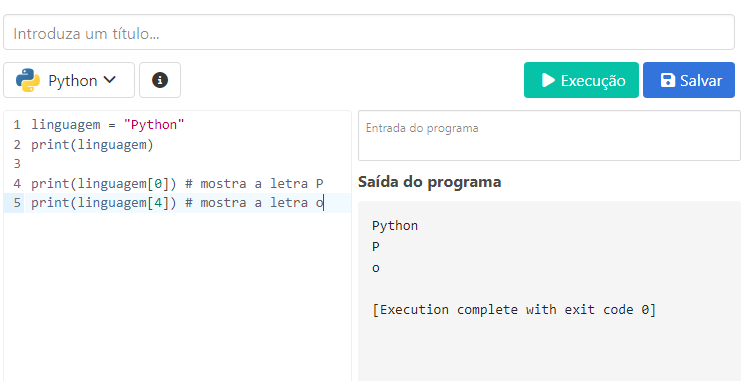
Task: Click line number 5 in the gutter
Action: pos(17,203)
